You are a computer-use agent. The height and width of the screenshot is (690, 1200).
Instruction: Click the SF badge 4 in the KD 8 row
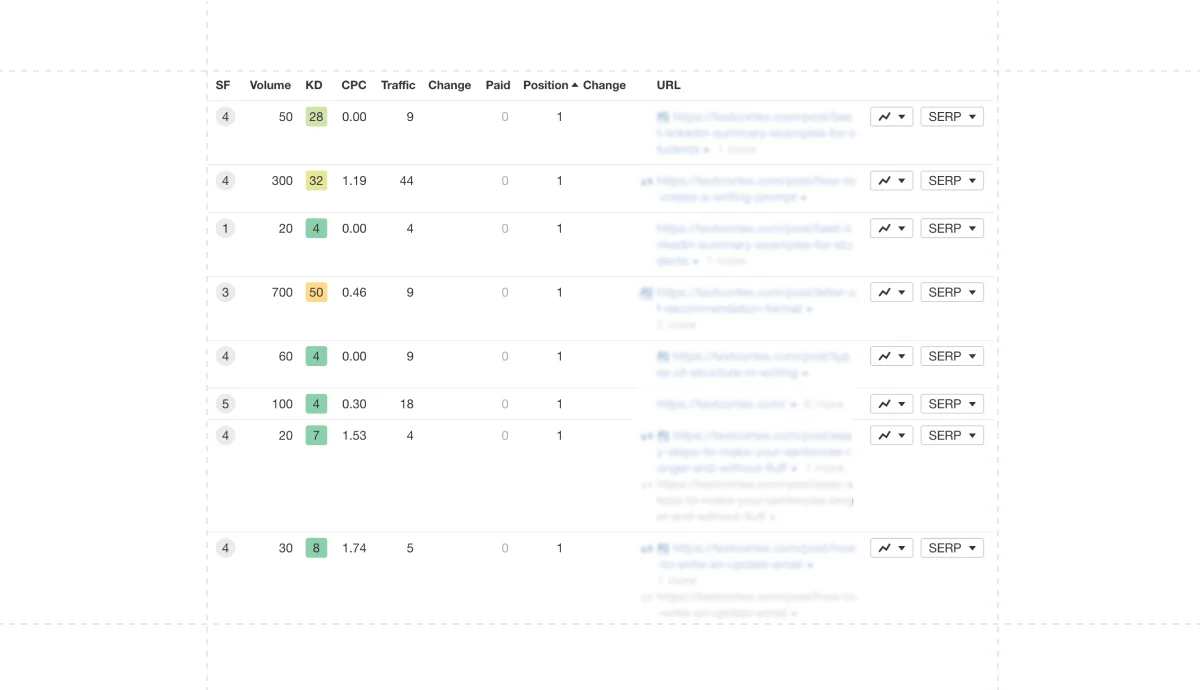(x=226, y=548)
